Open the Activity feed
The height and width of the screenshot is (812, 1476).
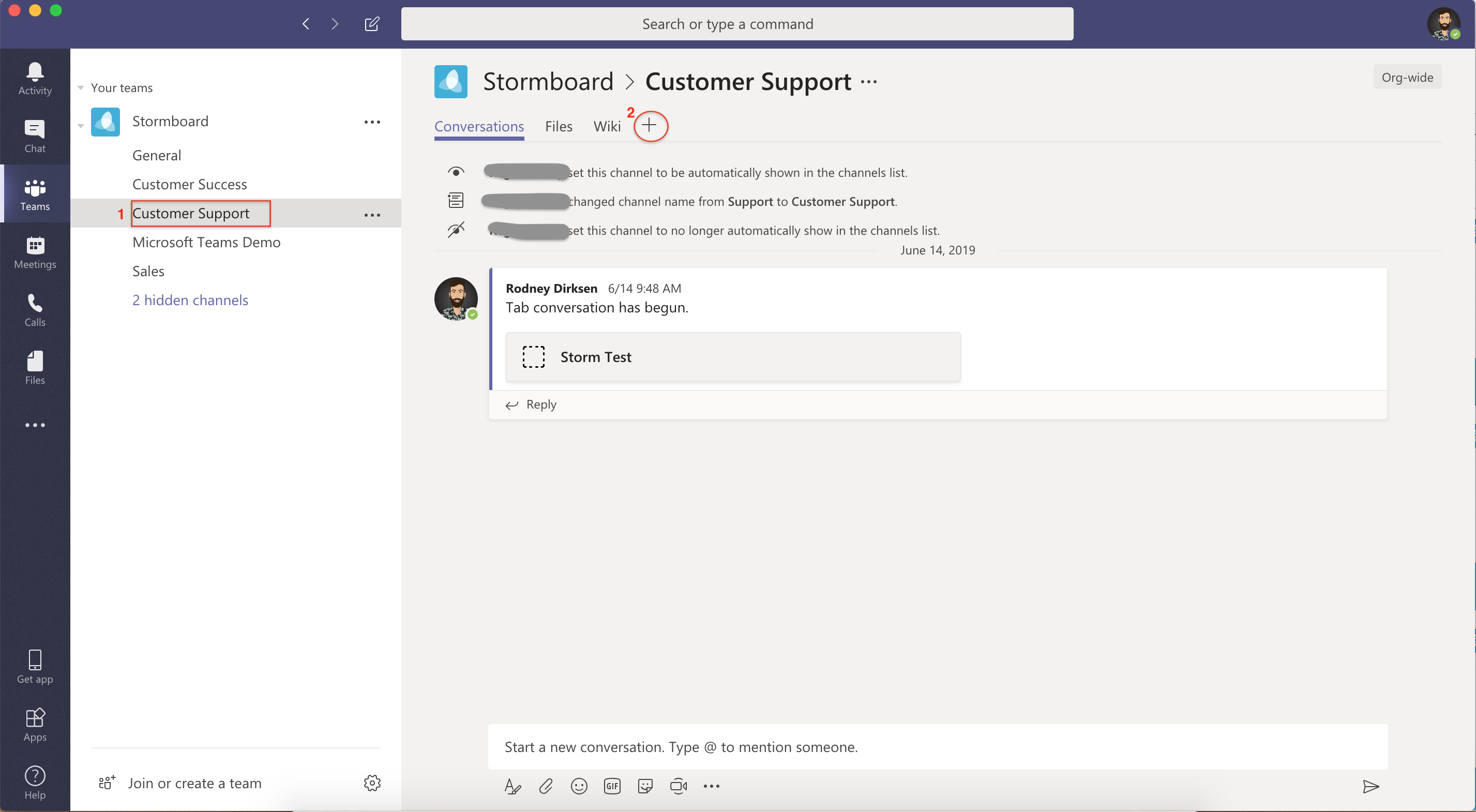[x=35, y=79]
